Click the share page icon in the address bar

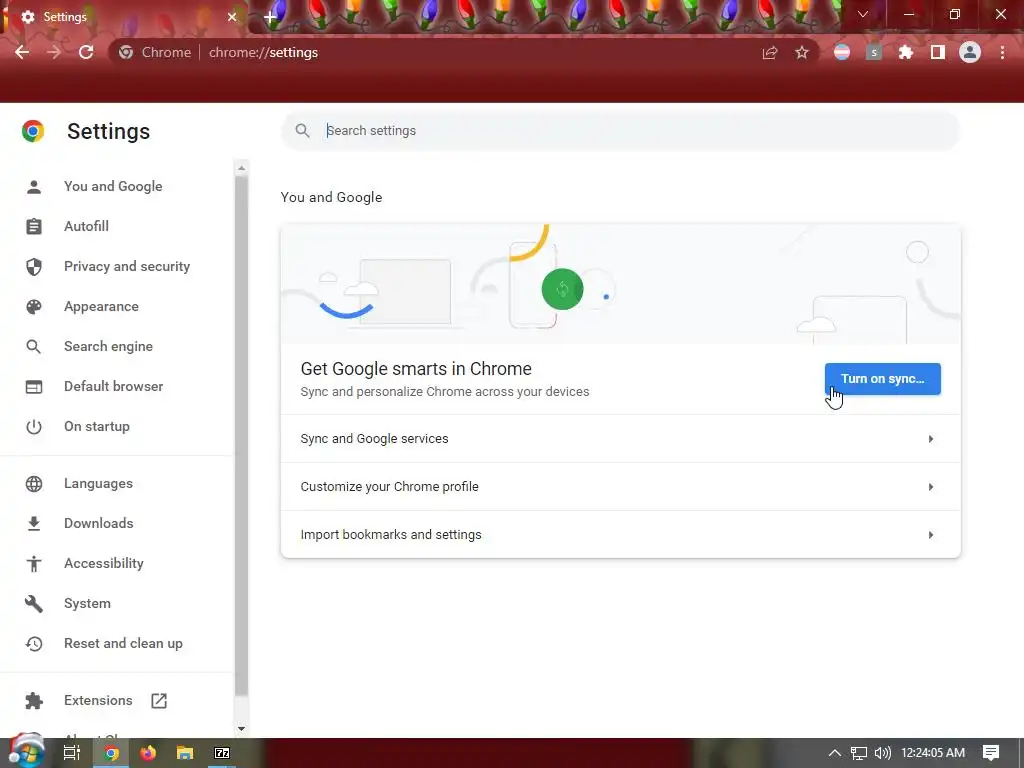tap(770, 53)
